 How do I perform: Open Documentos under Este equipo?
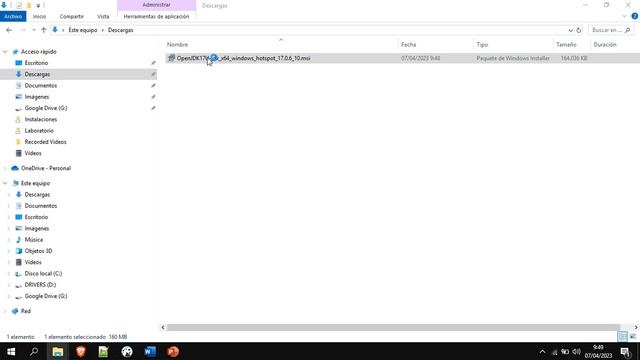(x=40, y=206)
